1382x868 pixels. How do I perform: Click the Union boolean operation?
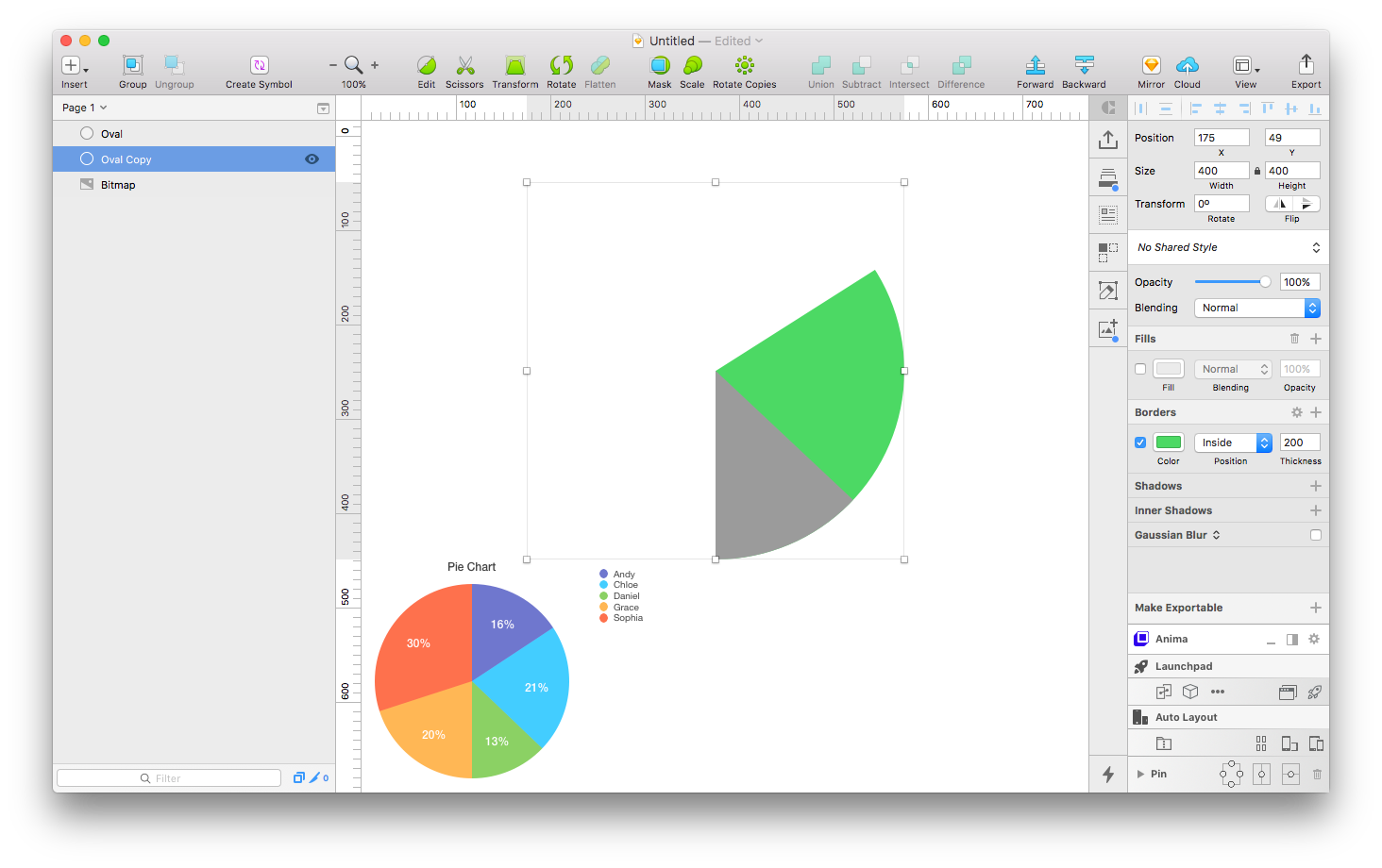pyautogui.click(x=821, y=65)
